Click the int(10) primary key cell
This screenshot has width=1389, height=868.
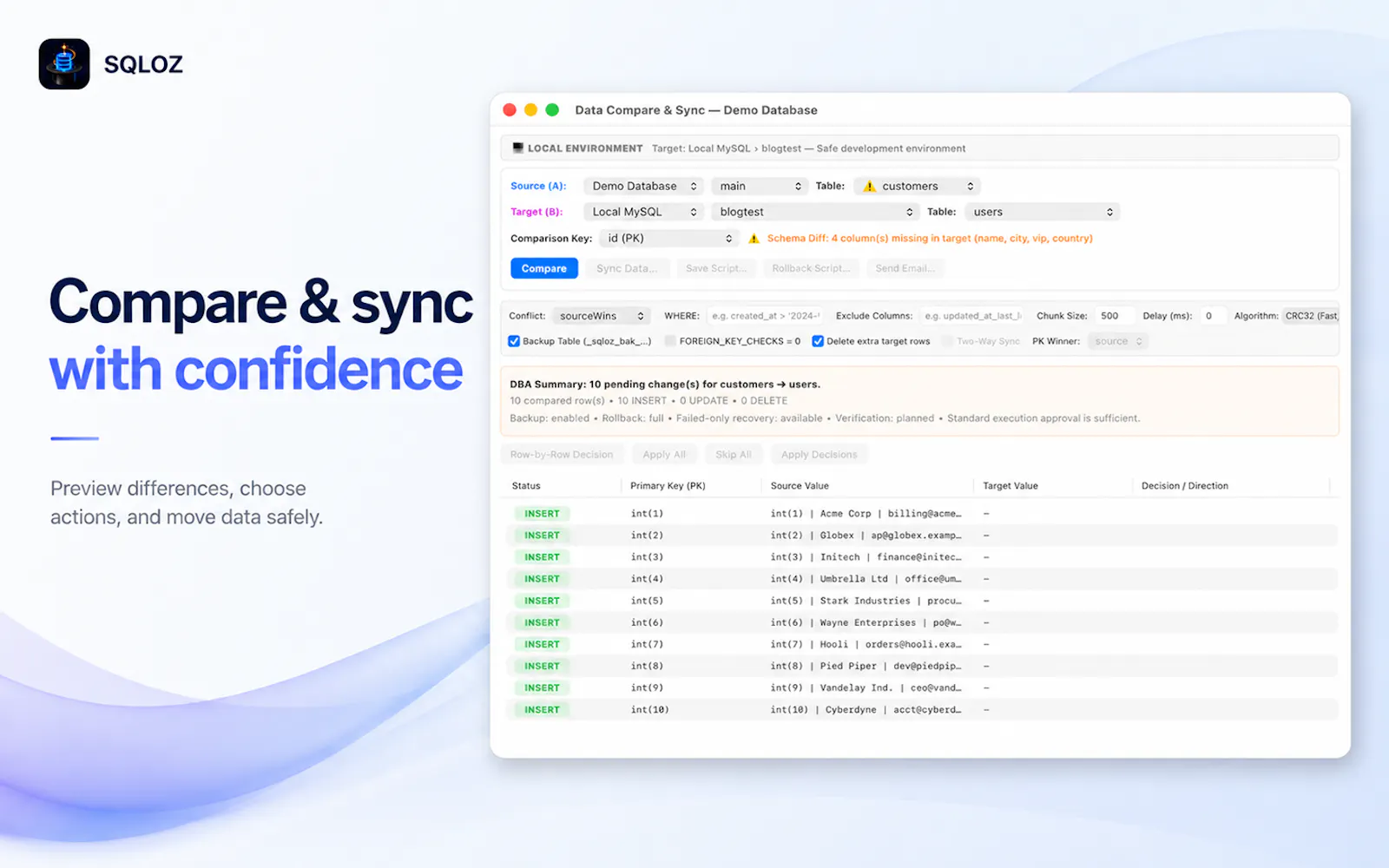pyautogui.click(x=649, y=709)
